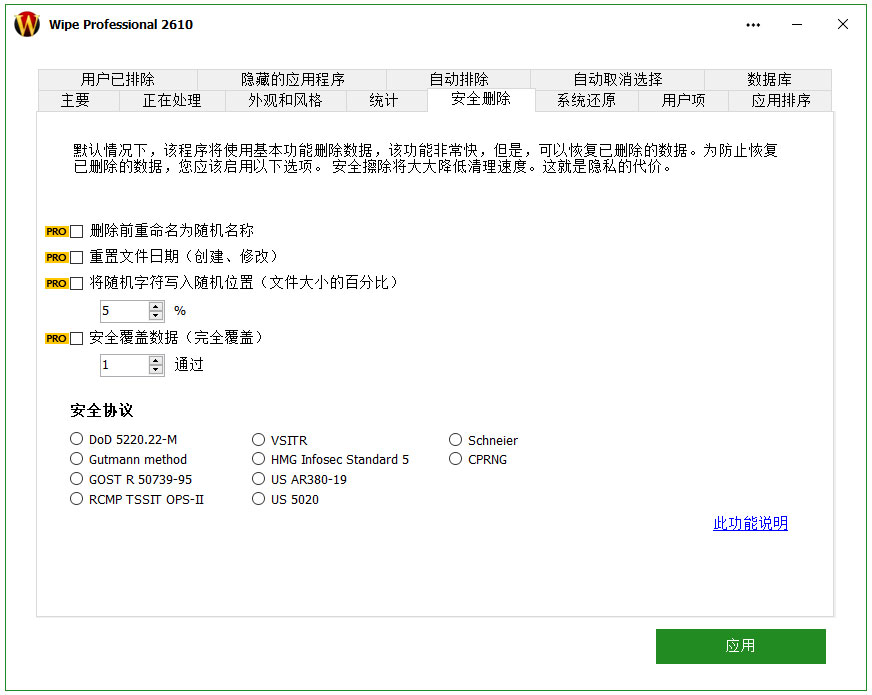Decrease the pass count spinner value
872x695 pixels.
[x=156, y=370]
